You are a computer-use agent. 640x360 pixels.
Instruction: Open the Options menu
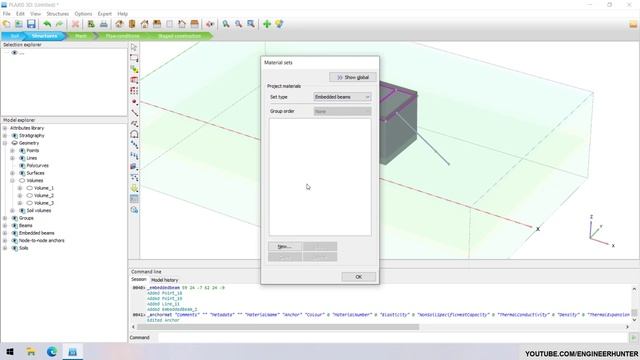pos(83,14)
